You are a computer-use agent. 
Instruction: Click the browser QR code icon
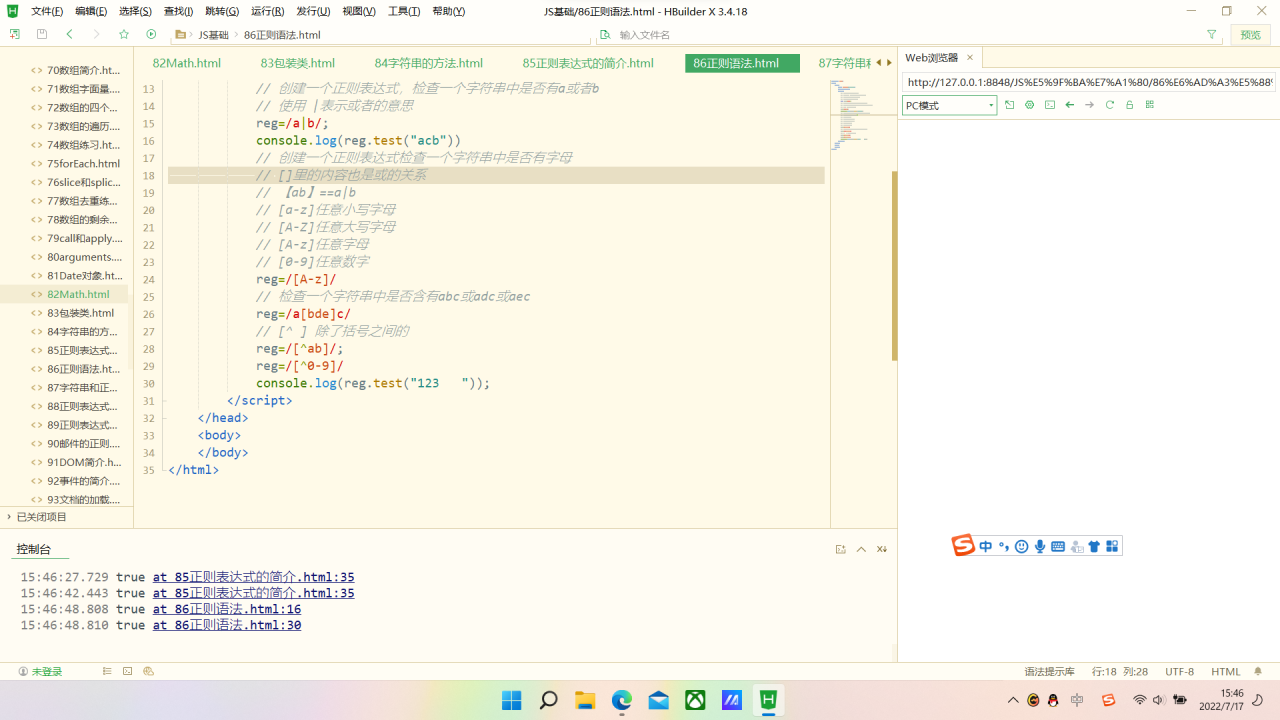1149,105
